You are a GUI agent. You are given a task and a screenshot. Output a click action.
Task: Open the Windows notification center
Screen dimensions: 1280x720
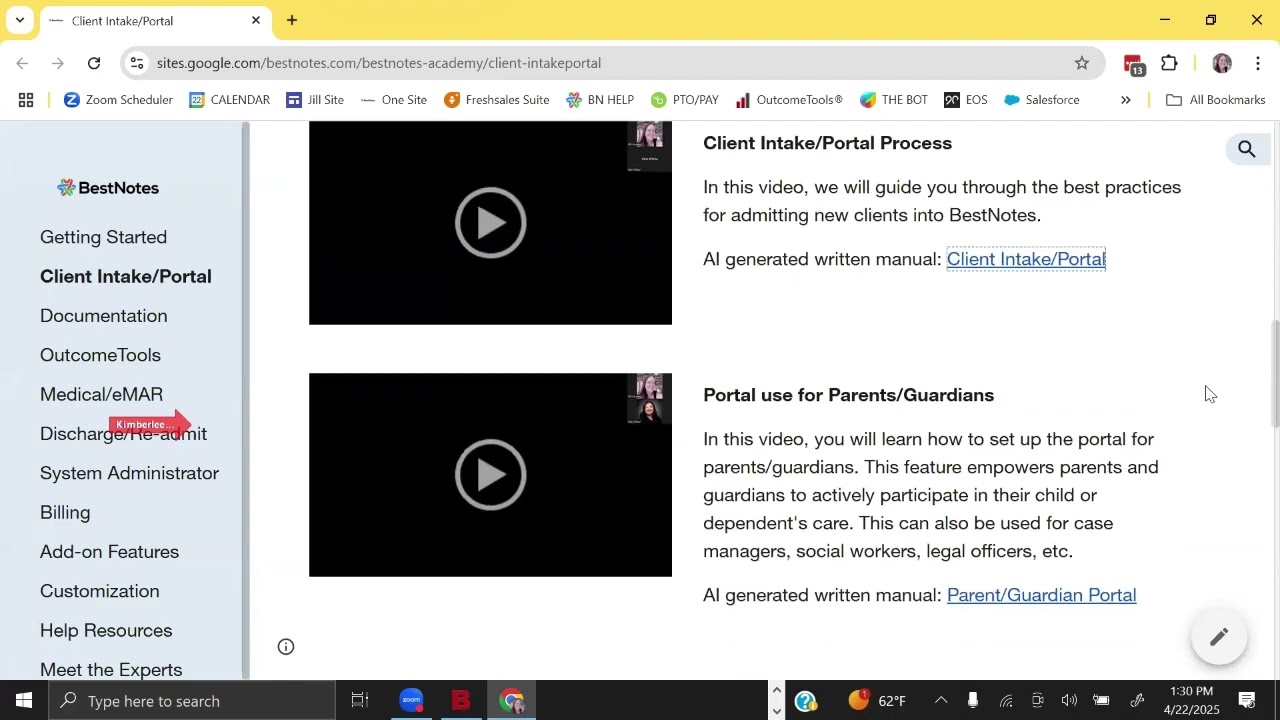coord(1247,701)
